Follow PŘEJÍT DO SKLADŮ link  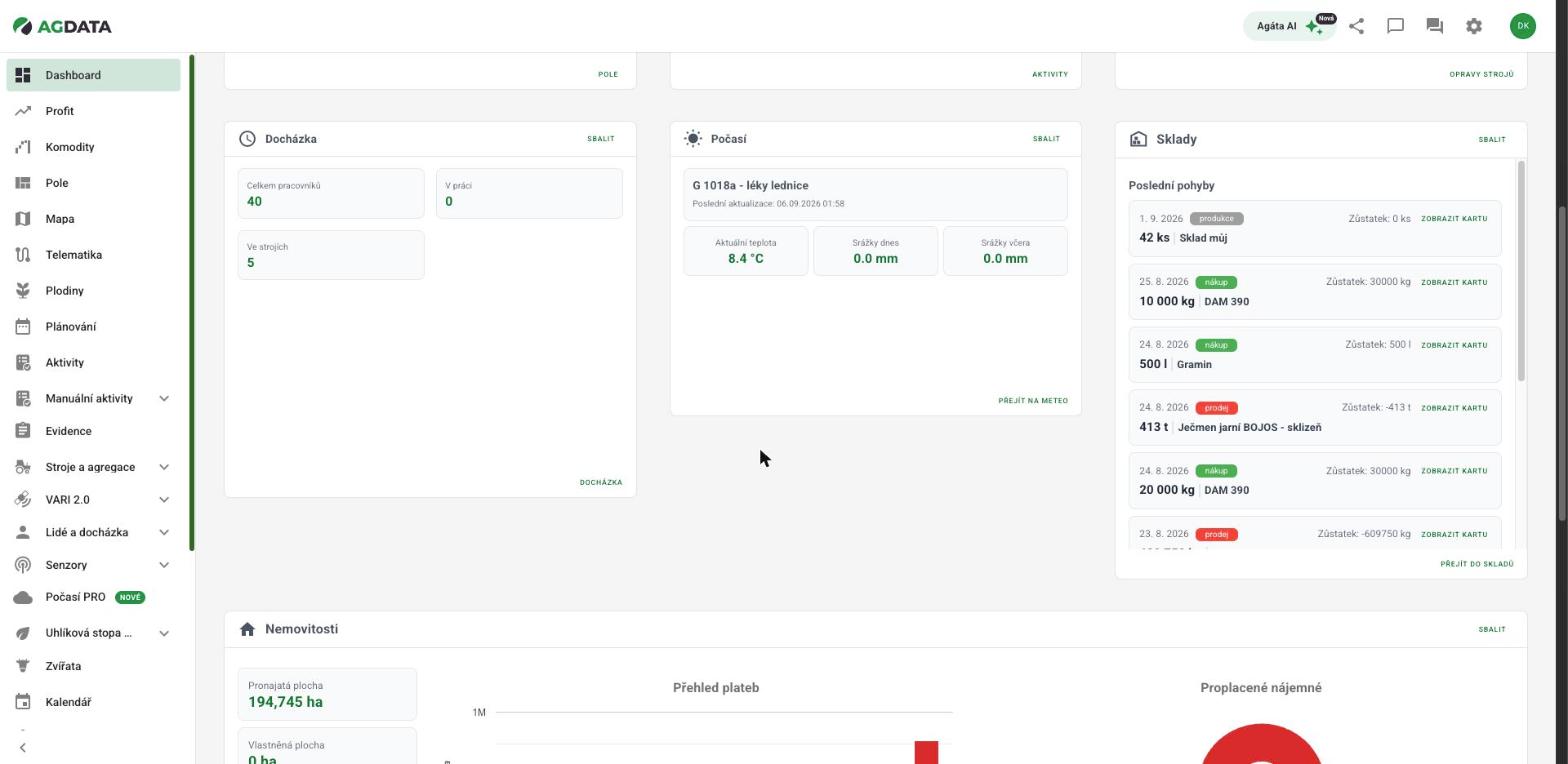[x=1477, y=564]
